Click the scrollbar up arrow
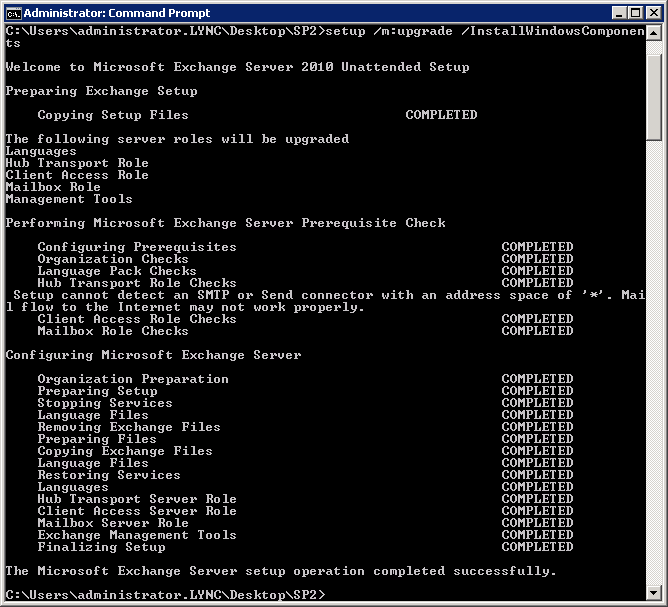 654,33
